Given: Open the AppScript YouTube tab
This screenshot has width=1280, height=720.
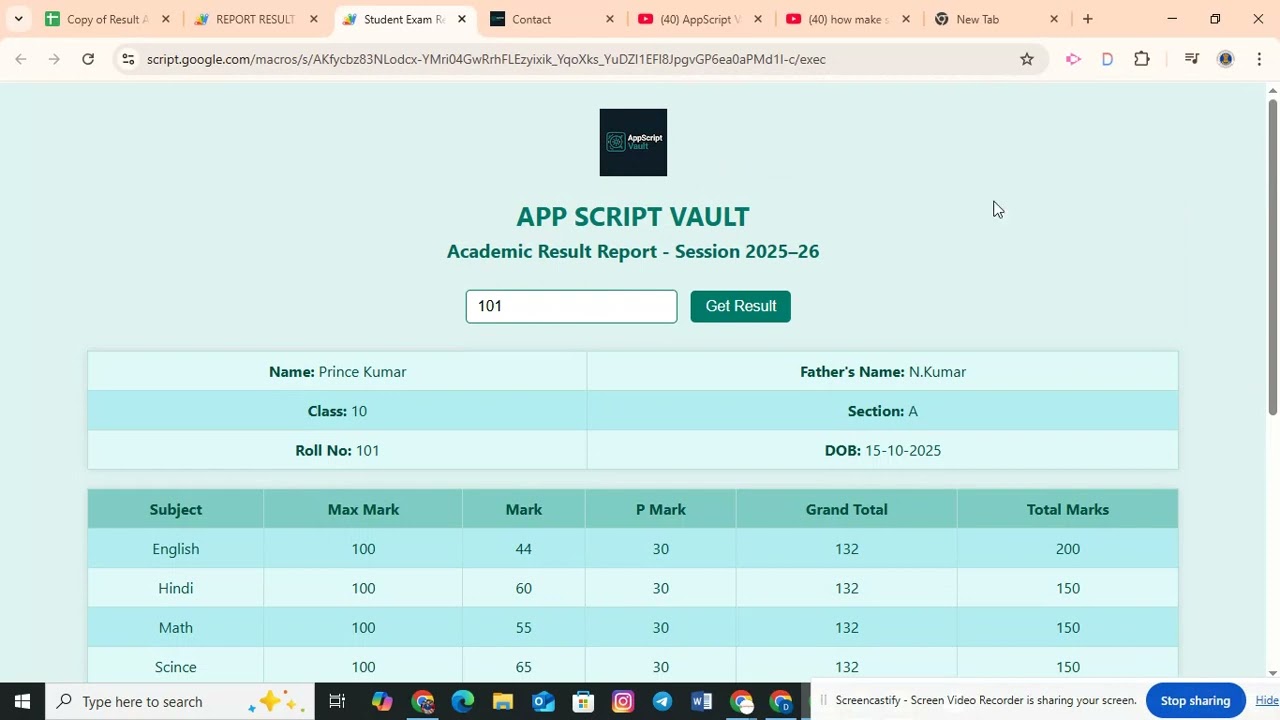Looking at the screenshot, I should coord(699,19).
